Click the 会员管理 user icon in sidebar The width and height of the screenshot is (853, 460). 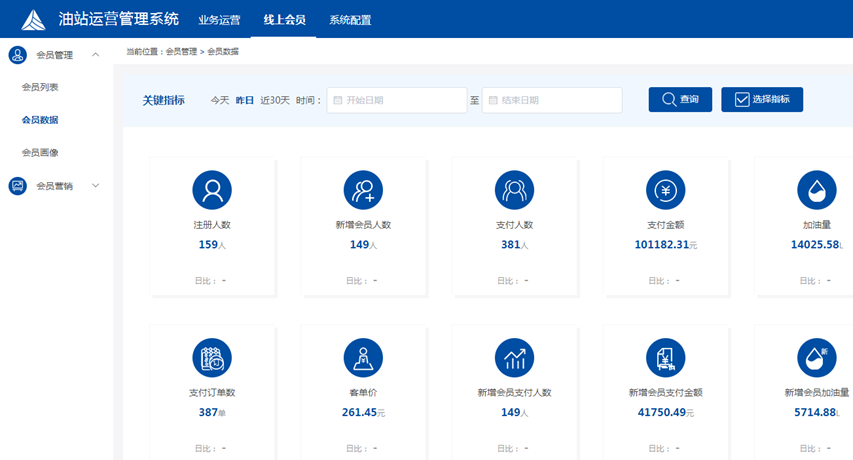[17, 55]
